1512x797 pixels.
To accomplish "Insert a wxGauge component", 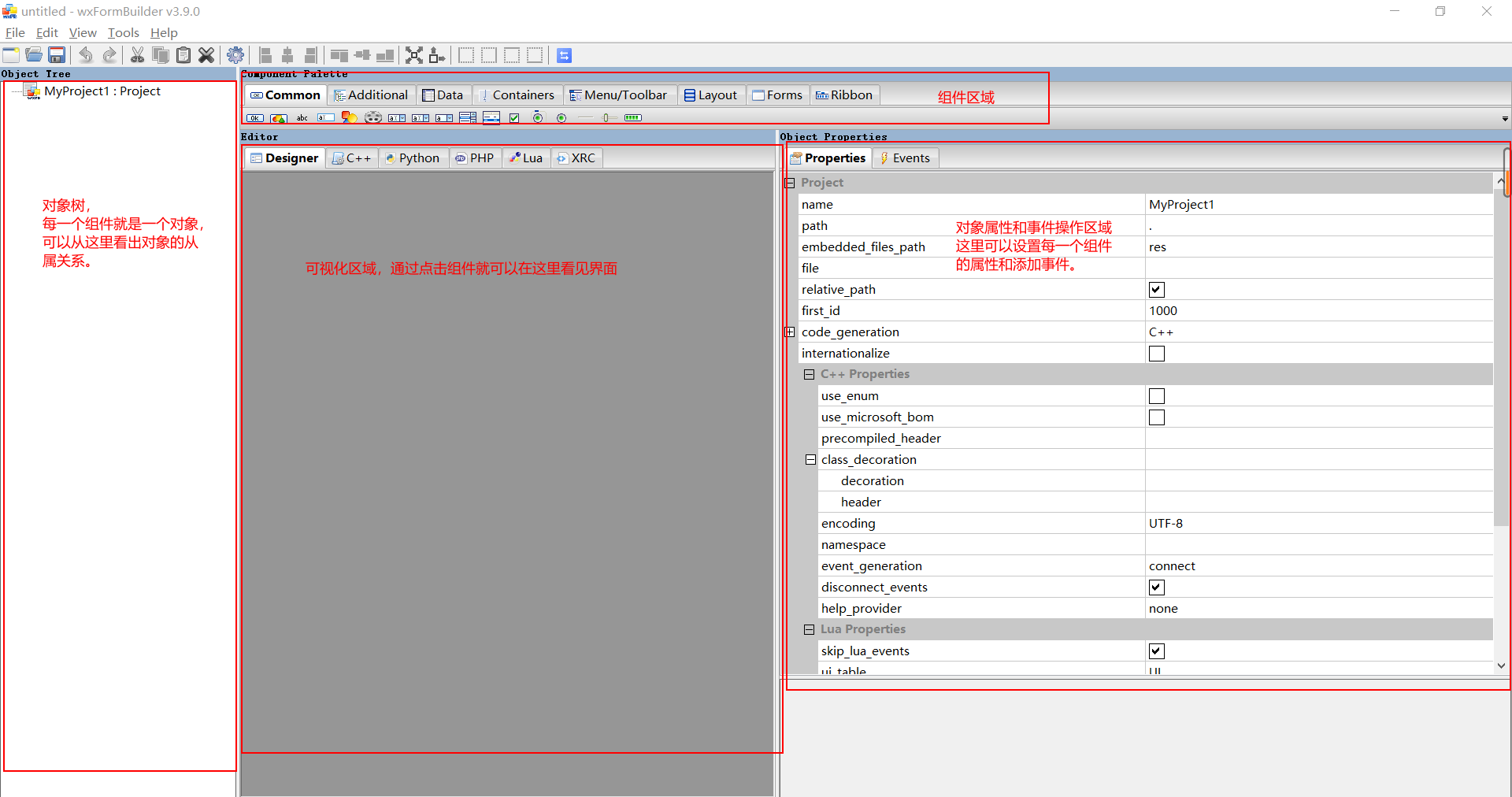I will (x=632, y=117).
